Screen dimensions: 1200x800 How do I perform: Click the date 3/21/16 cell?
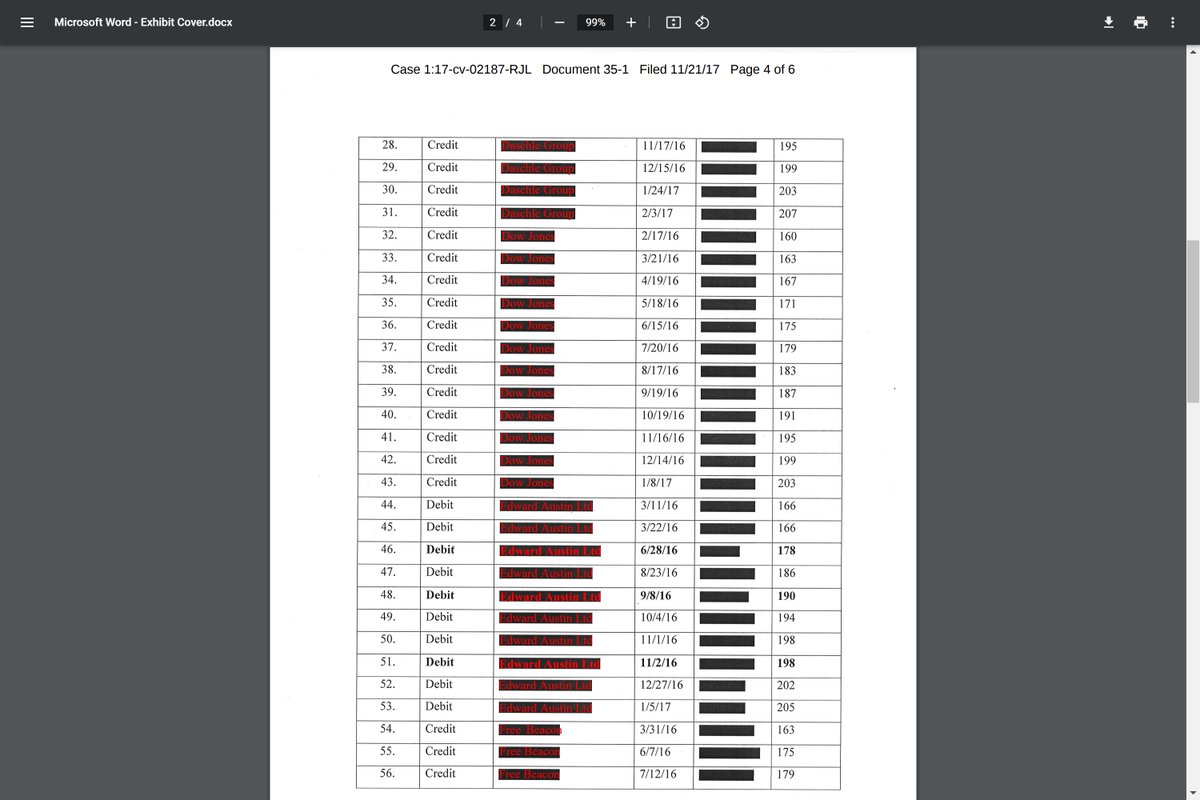[x=660, y=258]
